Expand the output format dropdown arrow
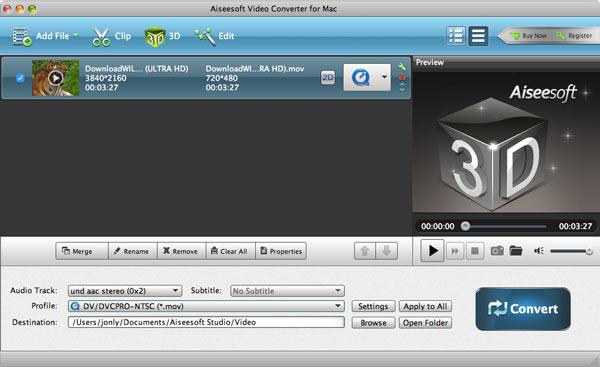This screenshot has height=367, width=600. 384,77
